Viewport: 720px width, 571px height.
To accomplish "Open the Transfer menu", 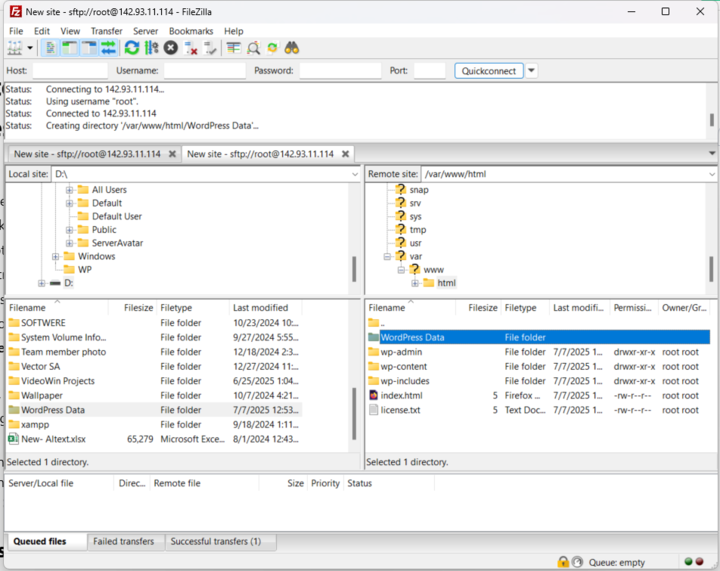I will (107, 31).
